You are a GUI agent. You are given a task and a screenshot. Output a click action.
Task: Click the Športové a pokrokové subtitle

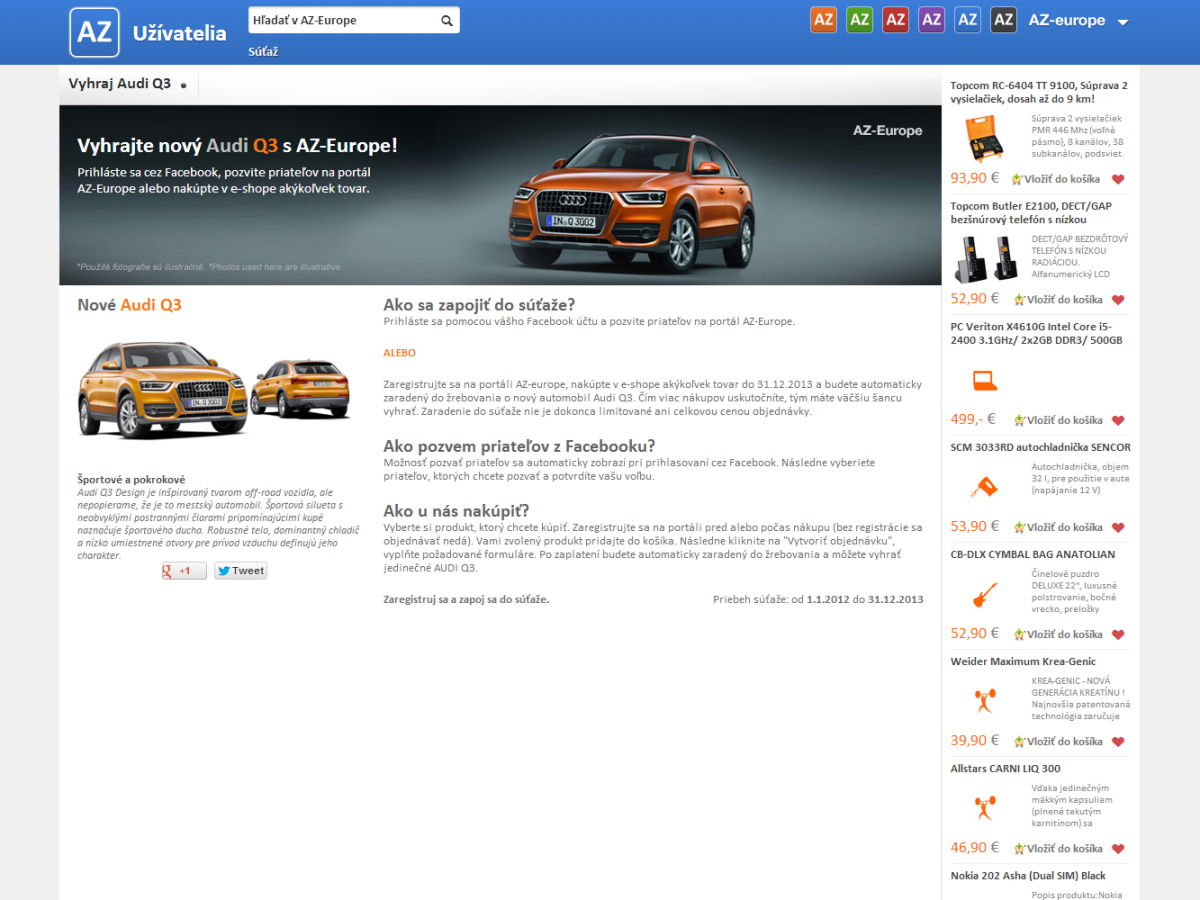[x=131, y=480]
